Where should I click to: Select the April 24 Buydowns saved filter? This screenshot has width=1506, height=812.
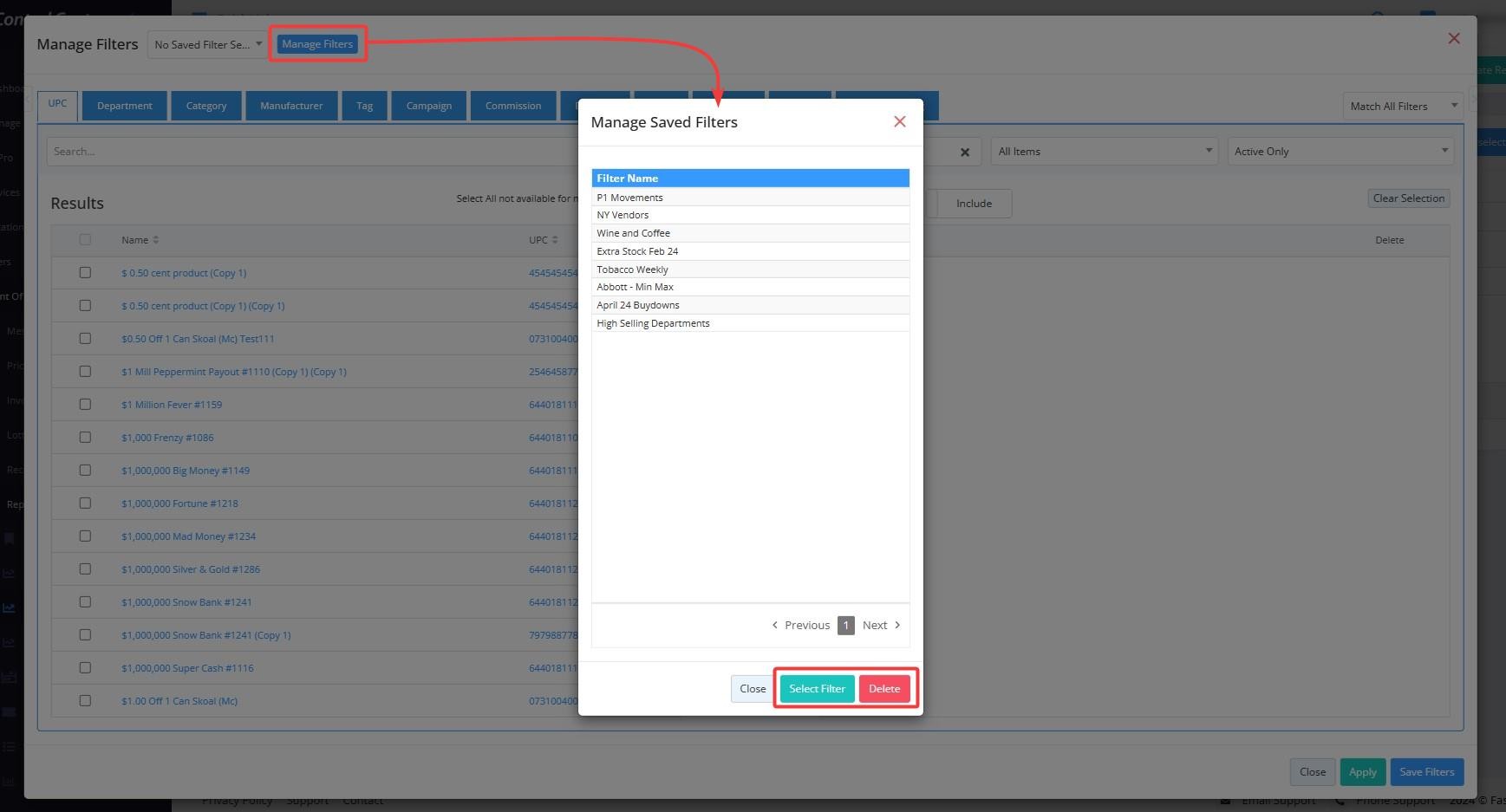pos(750,305)
